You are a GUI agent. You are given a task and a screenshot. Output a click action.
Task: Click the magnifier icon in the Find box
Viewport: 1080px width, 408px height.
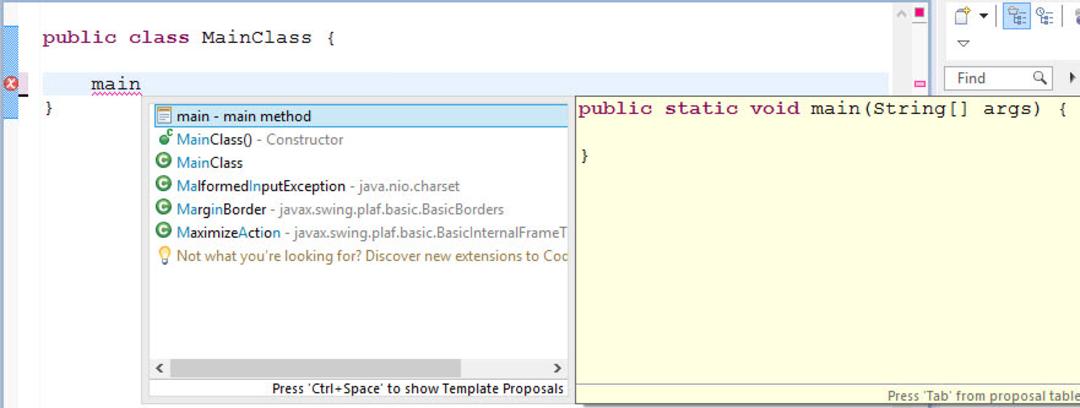click(1040, 79)
